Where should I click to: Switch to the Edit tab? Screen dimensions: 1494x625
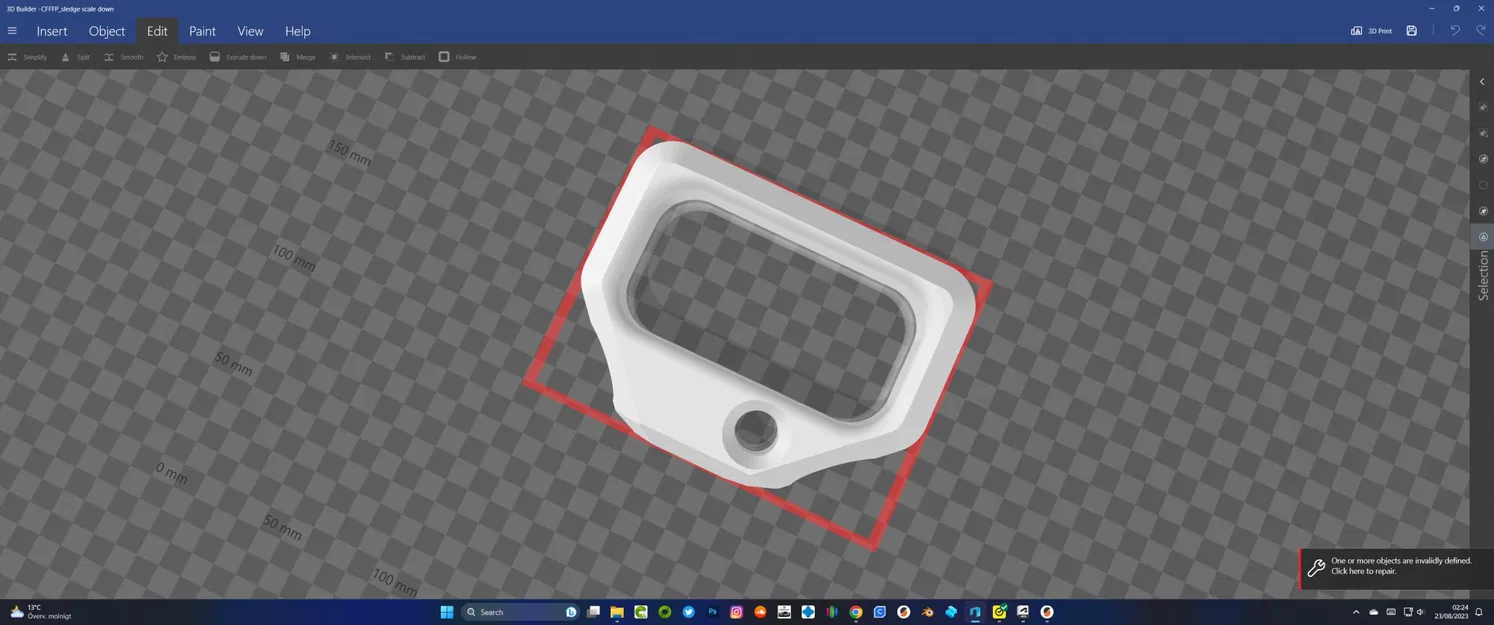(x=157, y=31)
